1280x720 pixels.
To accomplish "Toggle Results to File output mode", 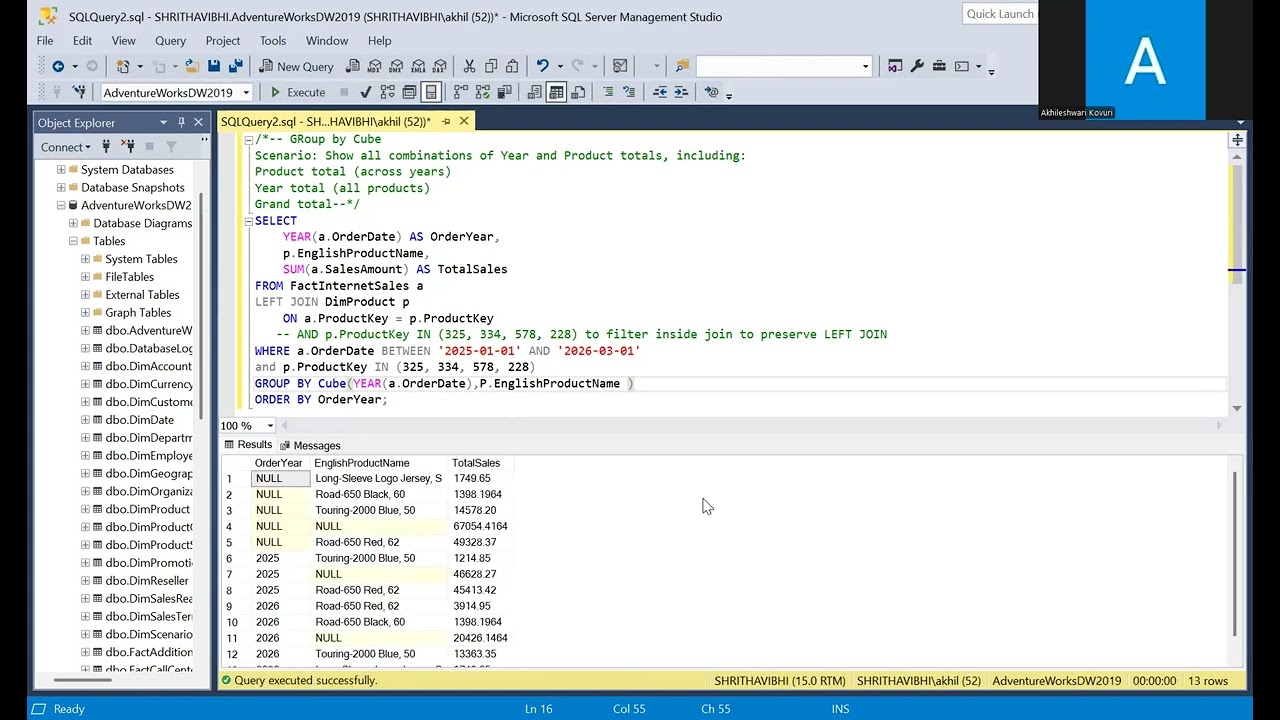I will [578, 92].
